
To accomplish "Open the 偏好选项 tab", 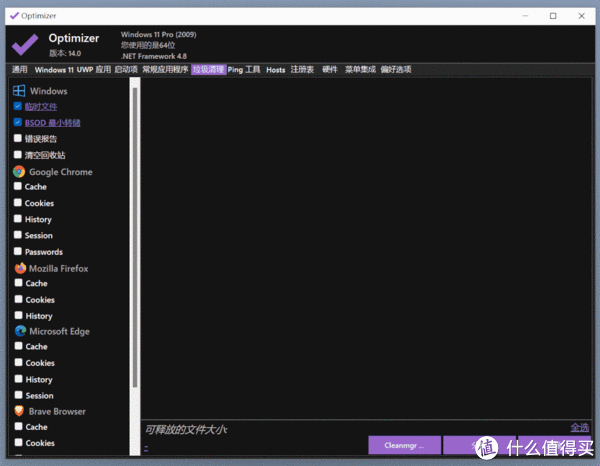I will (x=396, y=70).
